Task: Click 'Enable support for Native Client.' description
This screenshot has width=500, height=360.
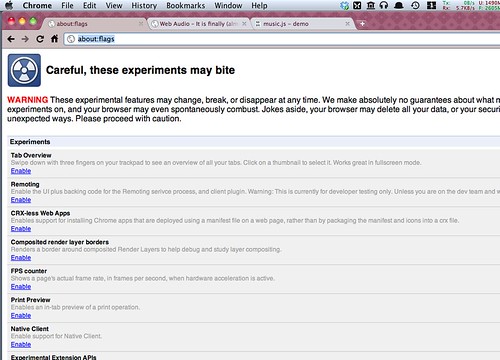Action: point(56,336)
